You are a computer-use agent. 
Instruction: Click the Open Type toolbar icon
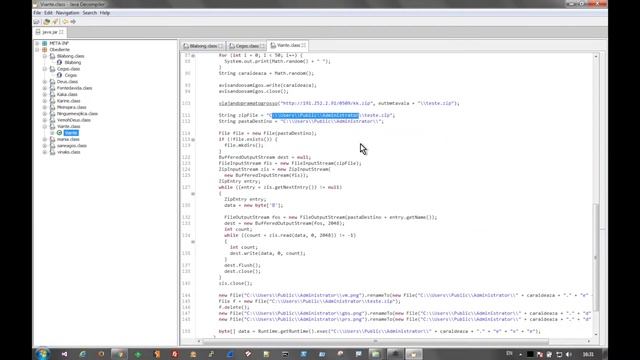coord(47,22)
